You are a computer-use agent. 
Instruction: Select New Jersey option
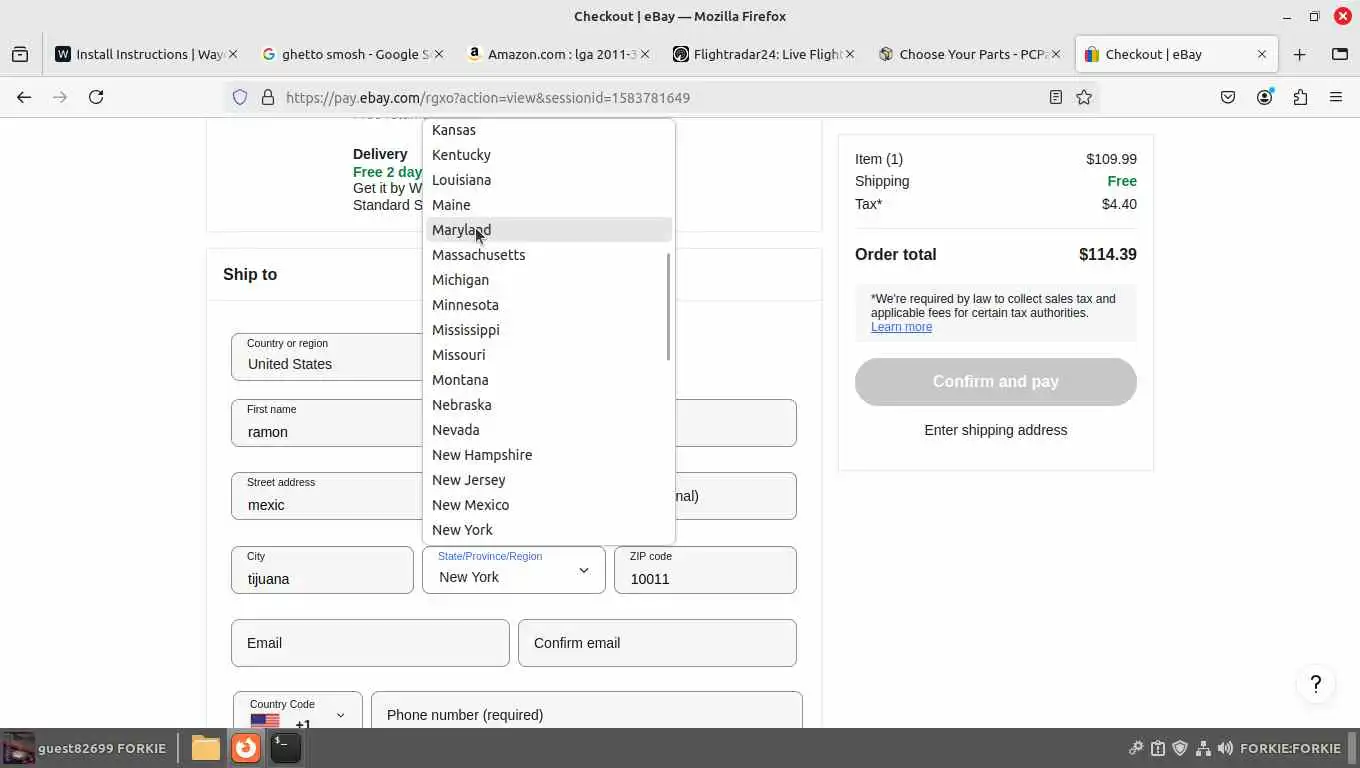549,480
